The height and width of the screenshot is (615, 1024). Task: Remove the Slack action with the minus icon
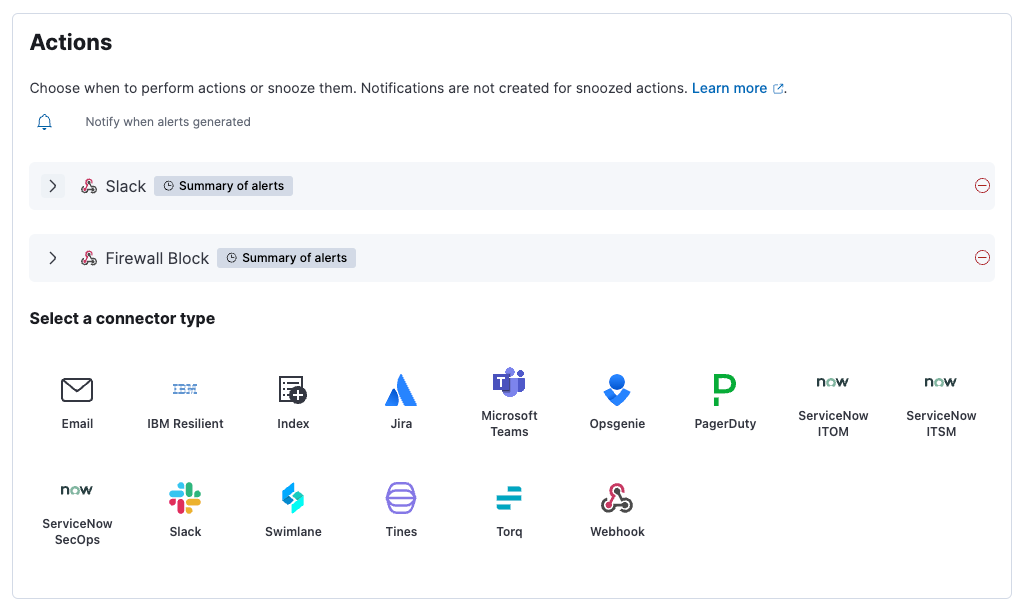982,186
